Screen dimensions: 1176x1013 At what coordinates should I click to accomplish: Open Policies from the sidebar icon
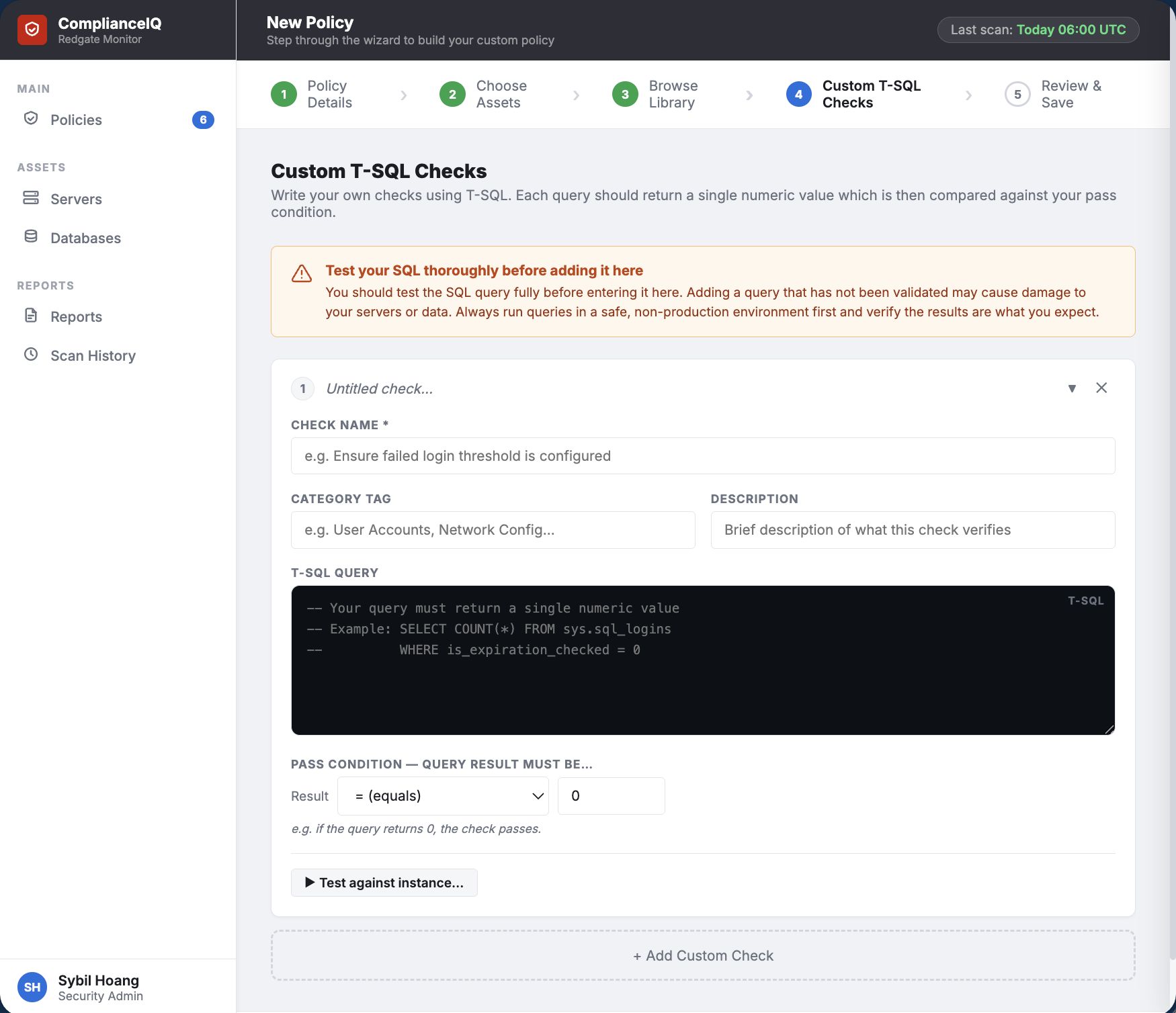tap(31, 118)
